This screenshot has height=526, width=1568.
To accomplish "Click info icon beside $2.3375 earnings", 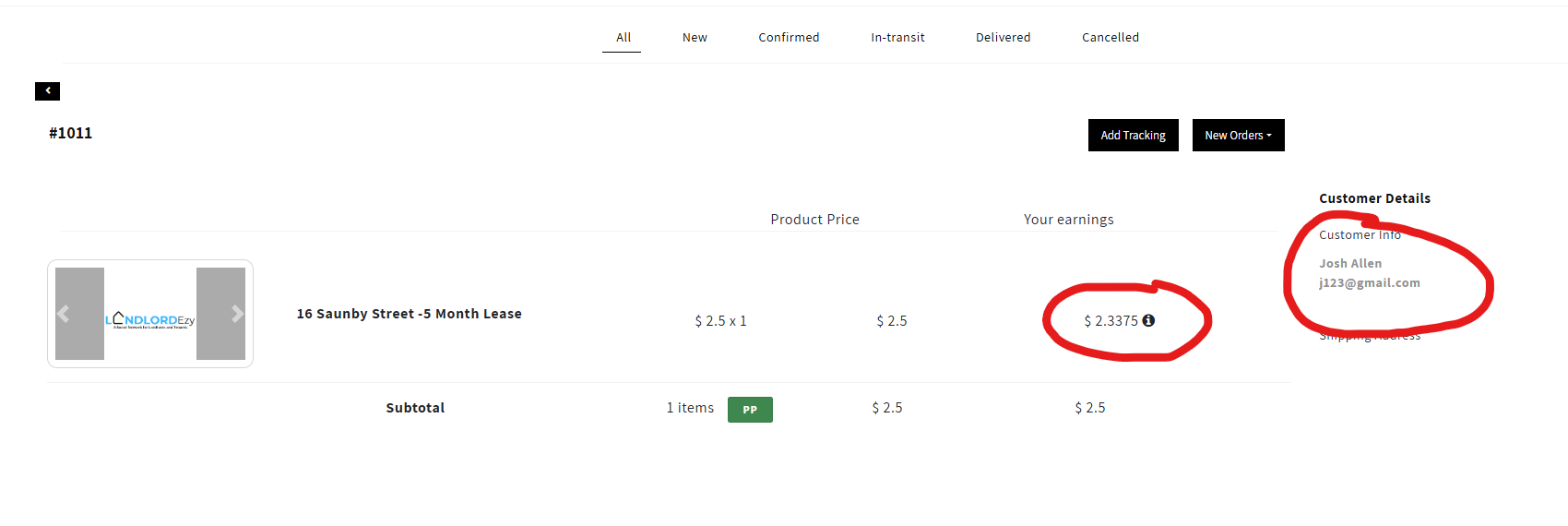I will click(x=1148, y=320).
